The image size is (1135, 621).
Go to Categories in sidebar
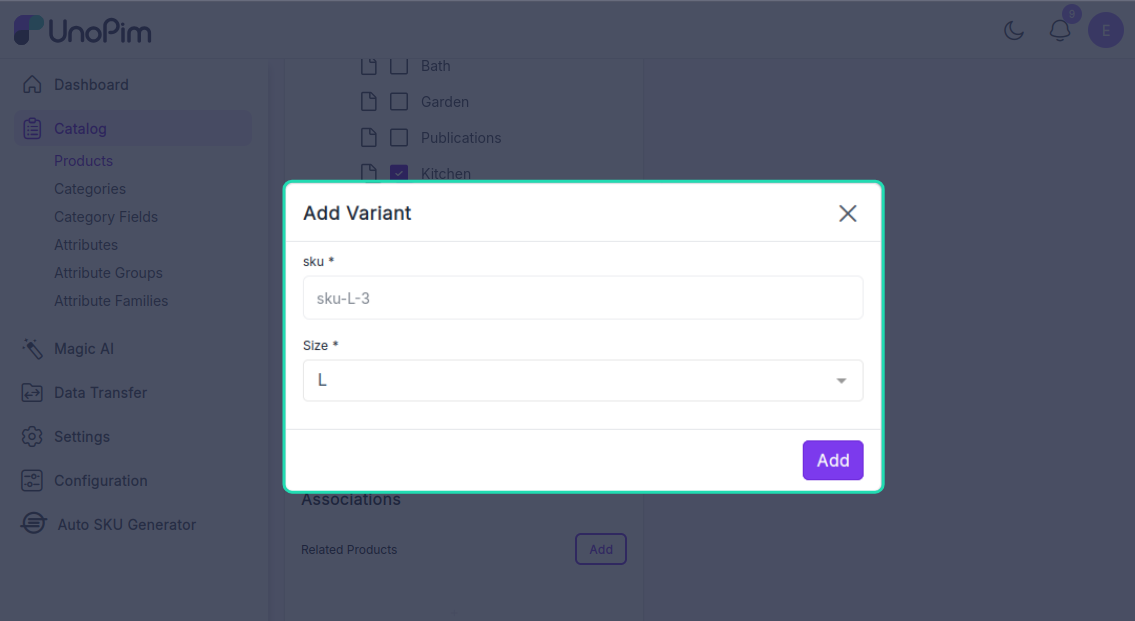pyautogui.click(x=90, y=189)
